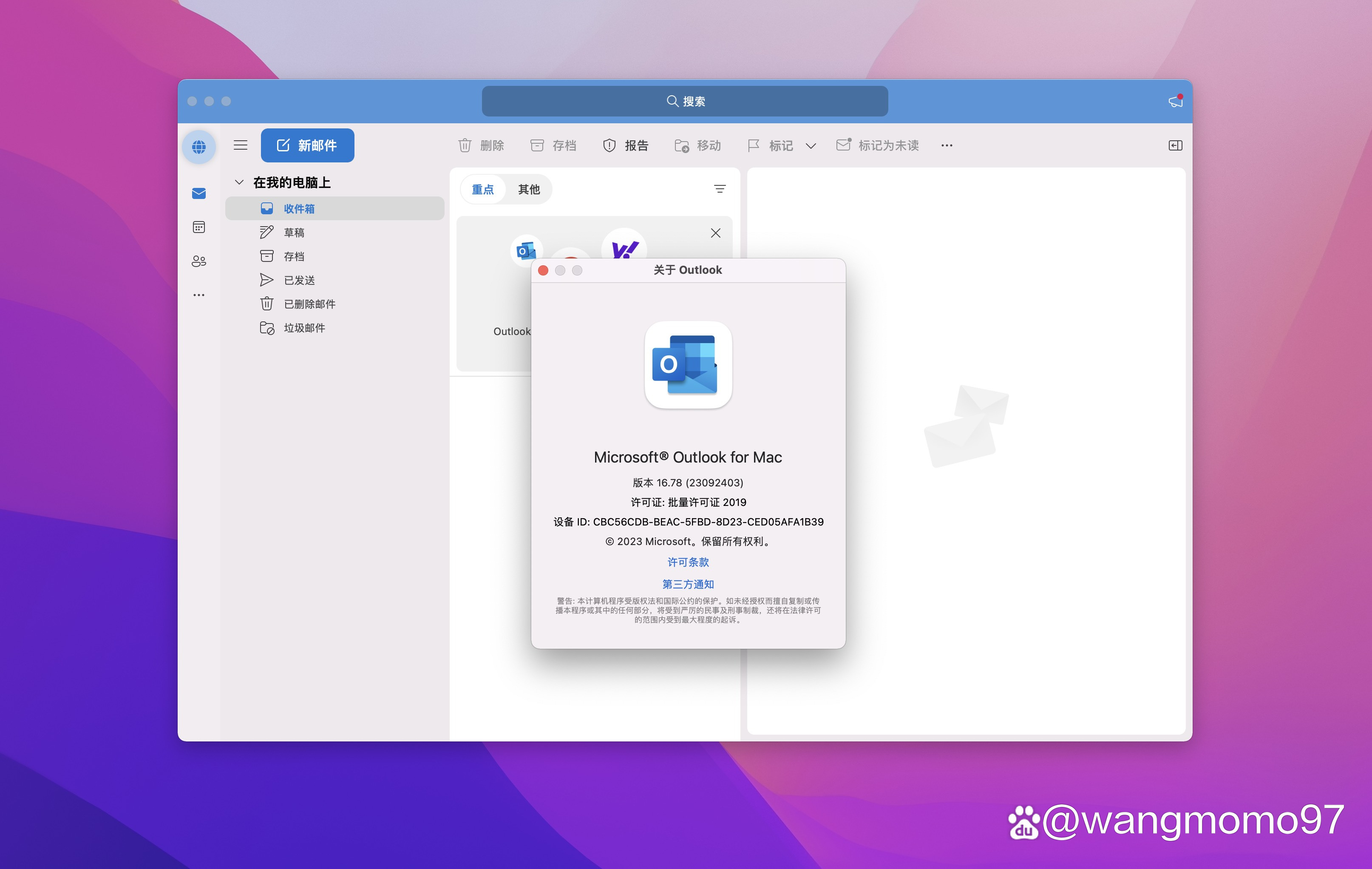Click the 报告 shield toolbar item
Viewport: 1372px width, 869px height.
(626, 145)
